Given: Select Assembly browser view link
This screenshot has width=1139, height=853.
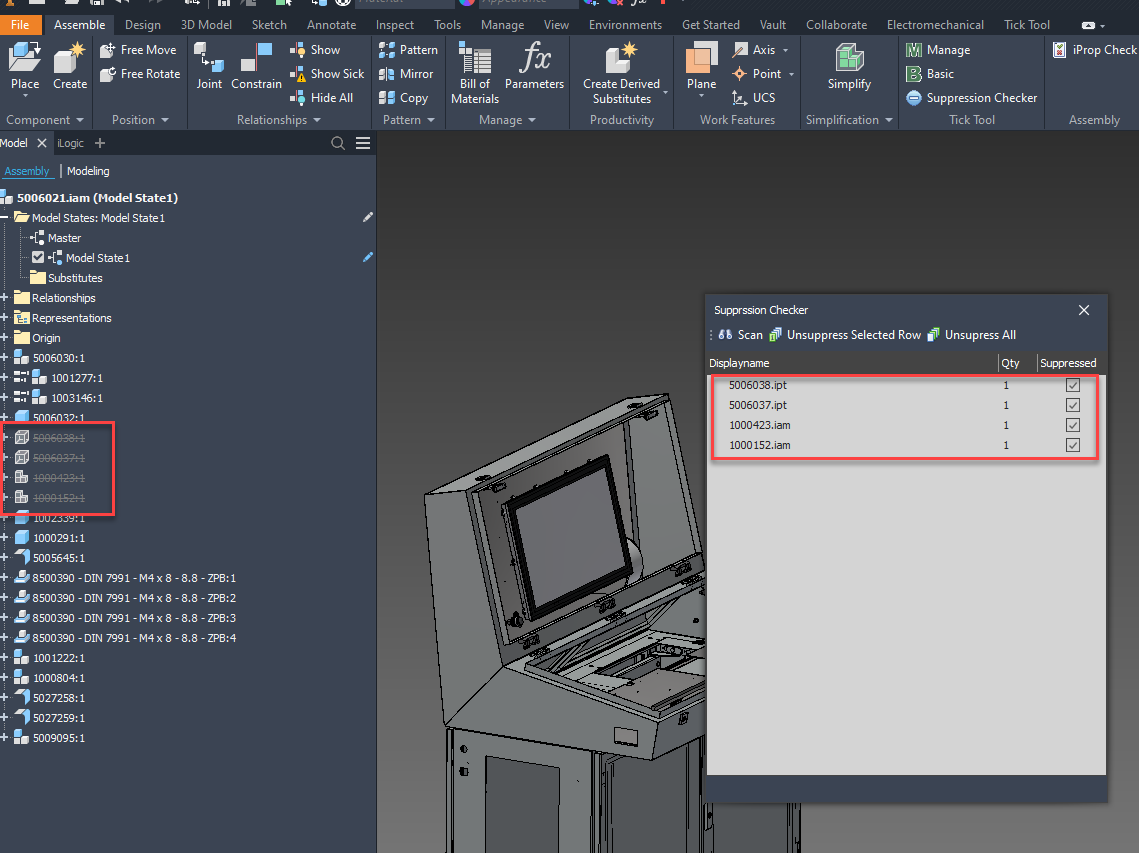Looking at the screenshot, I should pos(27,171).
